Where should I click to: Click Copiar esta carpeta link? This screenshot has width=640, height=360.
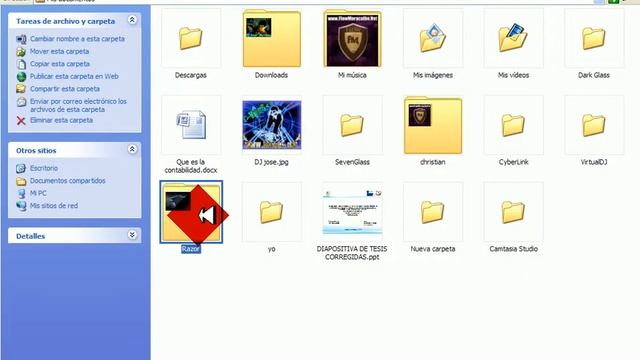60,64
